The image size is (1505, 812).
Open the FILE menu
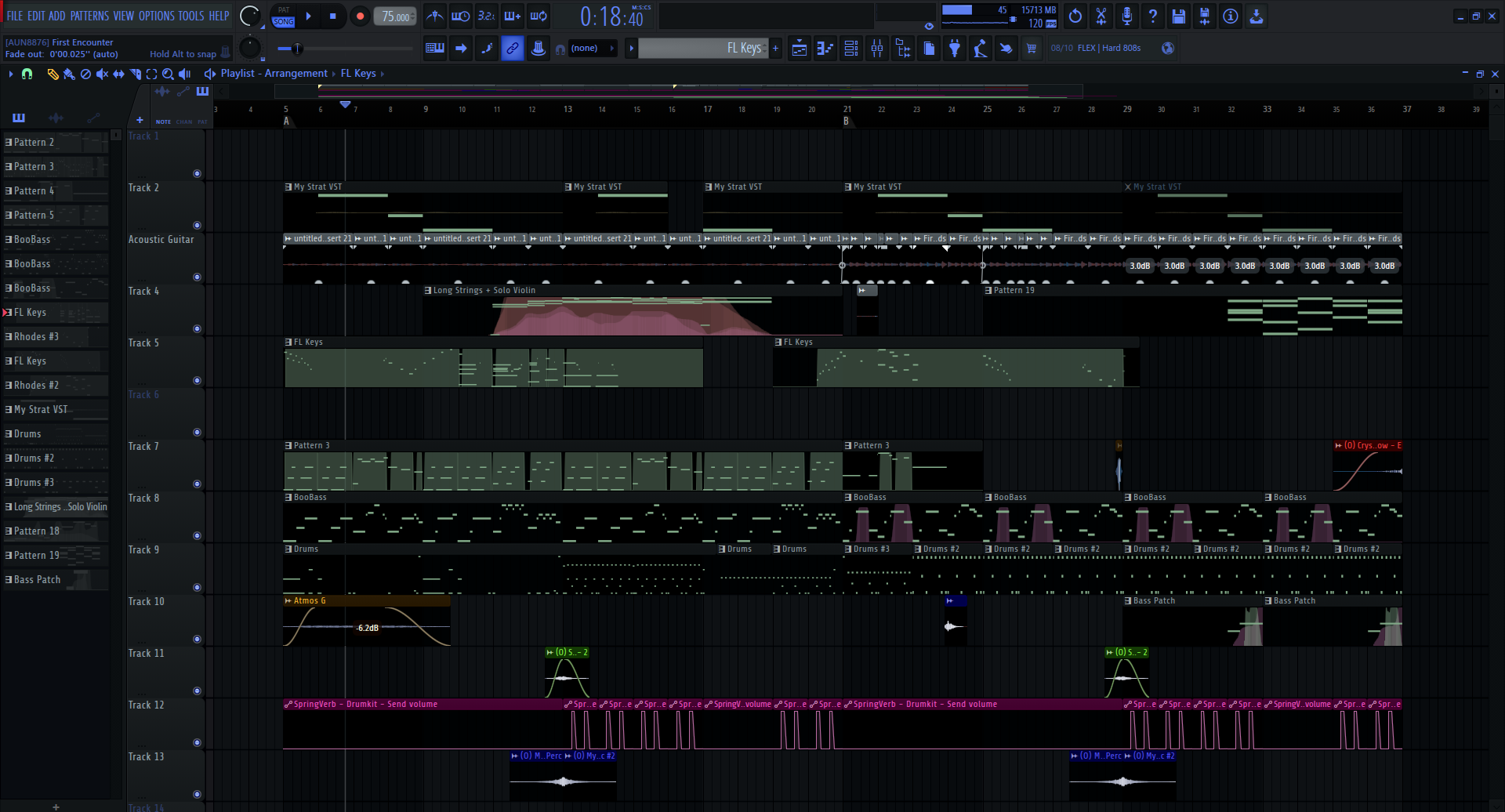(15, 16)
